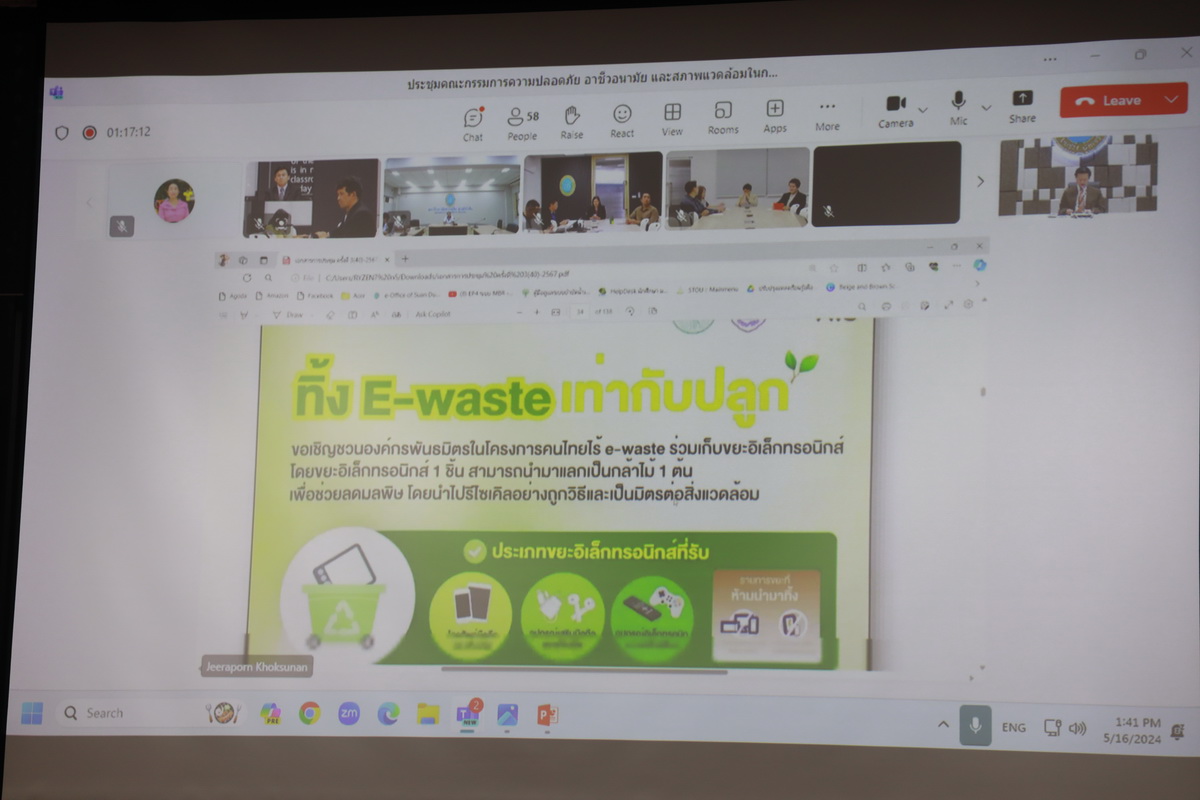The image size is (1200, 800).
Task: Expand the Leave options dropdown arrow
Action: (x=1172, y=99)
